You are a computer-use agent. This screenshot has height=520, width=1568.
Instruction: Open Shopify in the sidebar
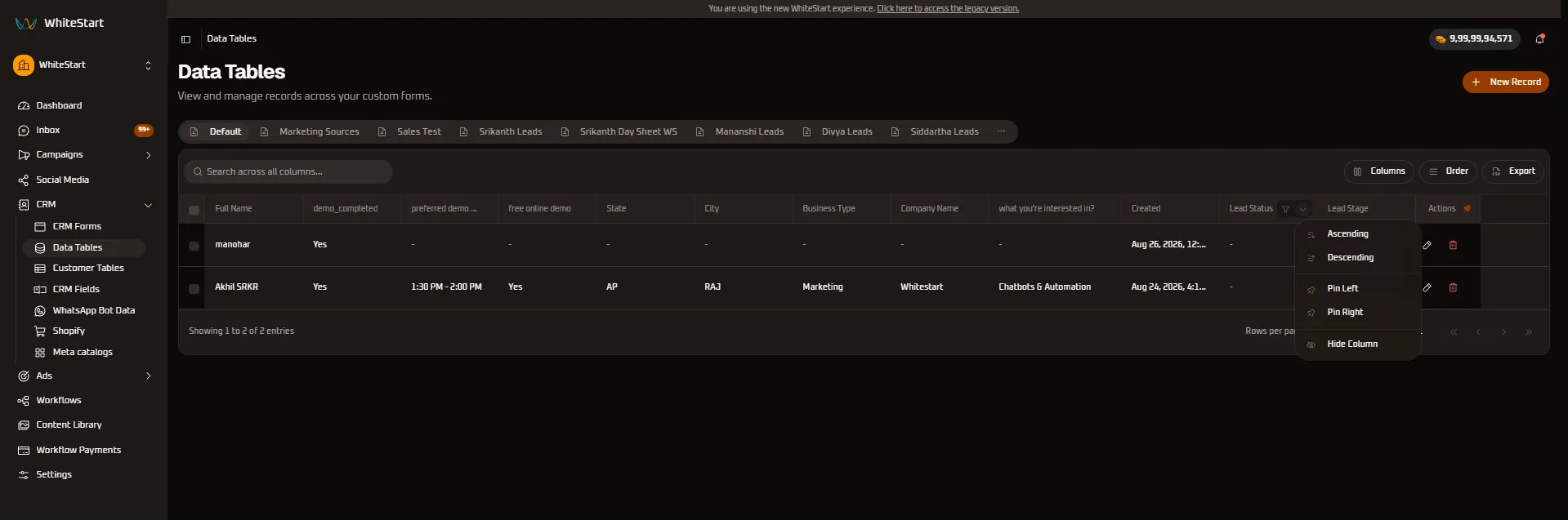[69, 331]
